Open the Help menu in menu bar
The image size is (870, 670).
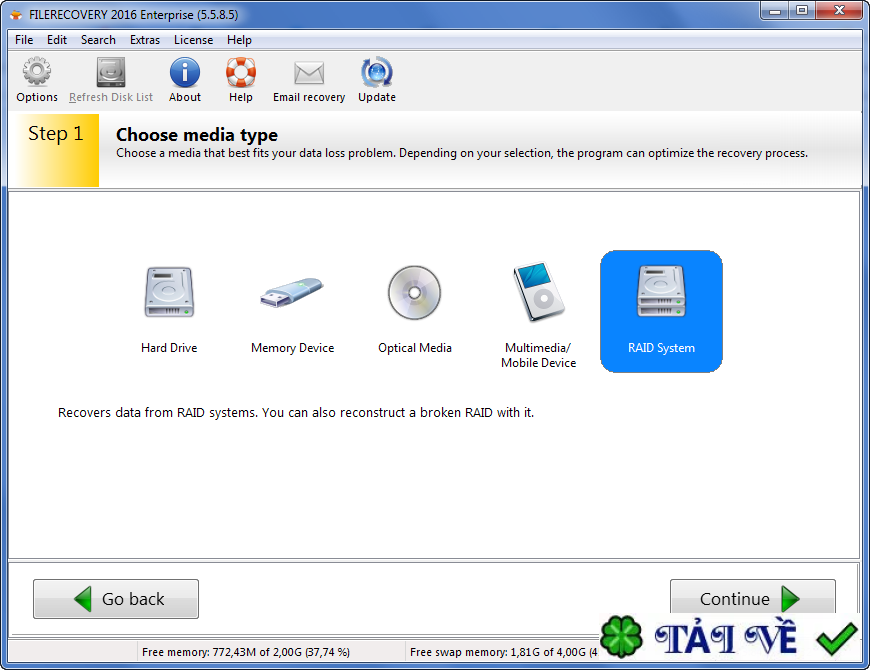tap(239, 40)
